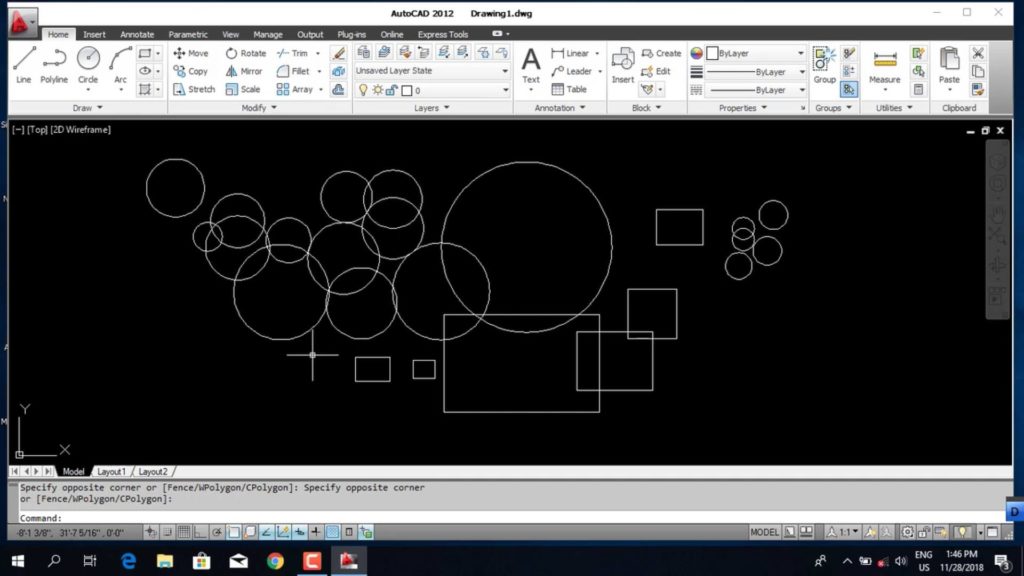Click the Trim tool
This screenshot has height=576, width=1024.
click(x=293, y=53)
